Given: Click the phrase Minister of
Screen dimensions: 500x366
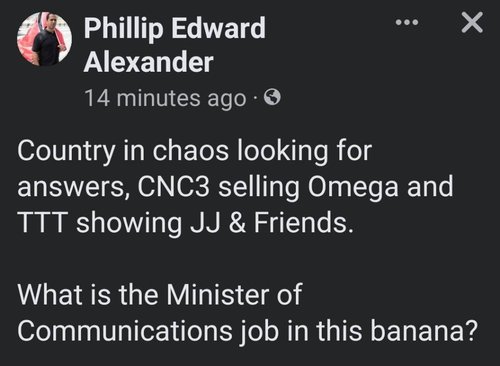Looking at the screenshot, I should pyautogui.click(x=234, y=295).
